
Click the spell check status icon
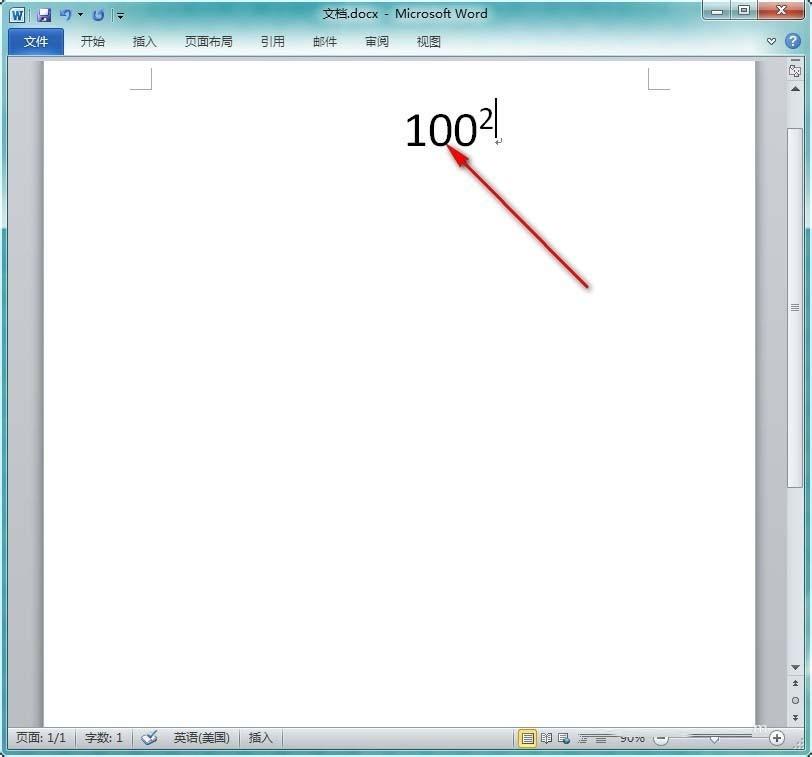coord(149,738)
